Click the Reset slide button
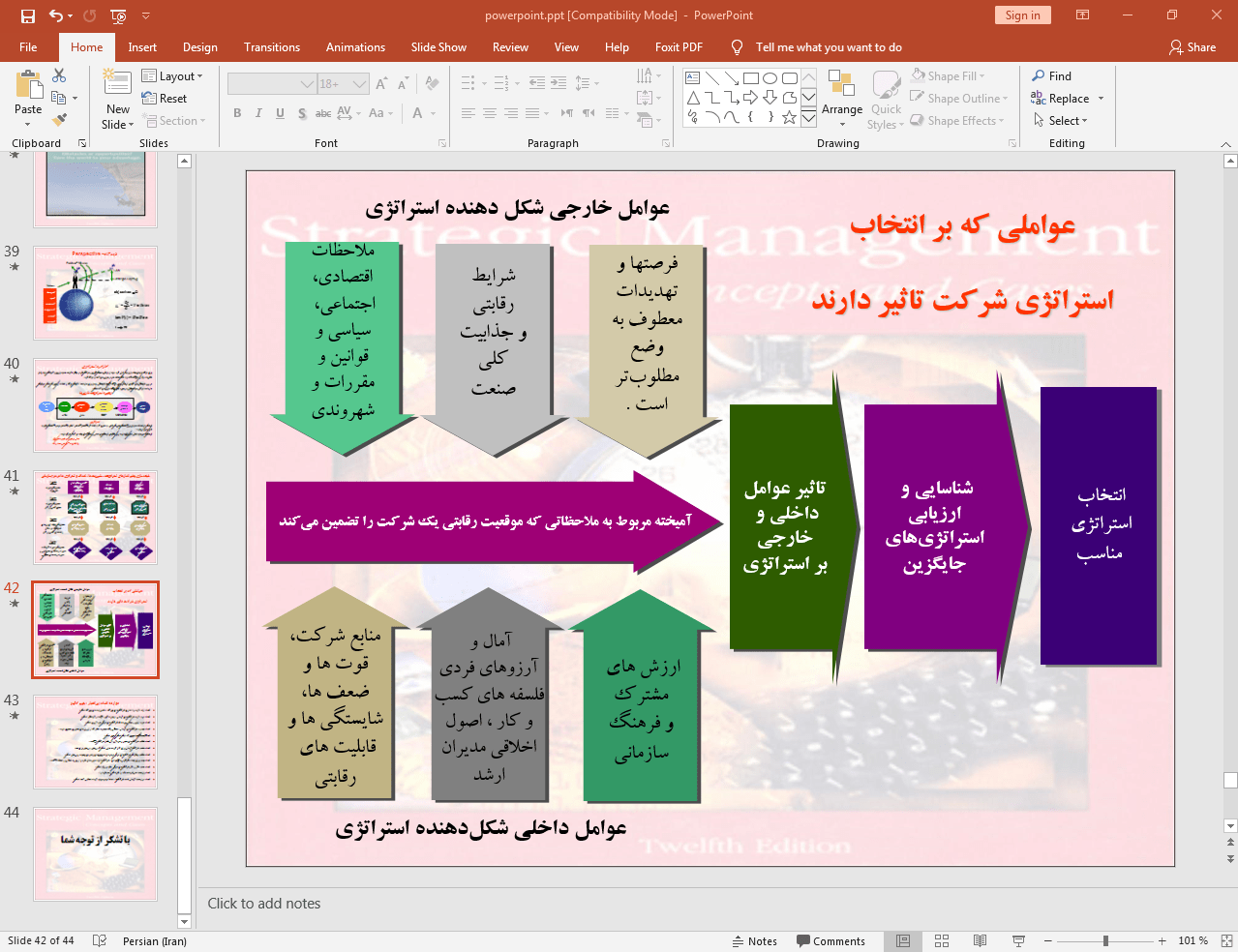 [x=165, y=99]
